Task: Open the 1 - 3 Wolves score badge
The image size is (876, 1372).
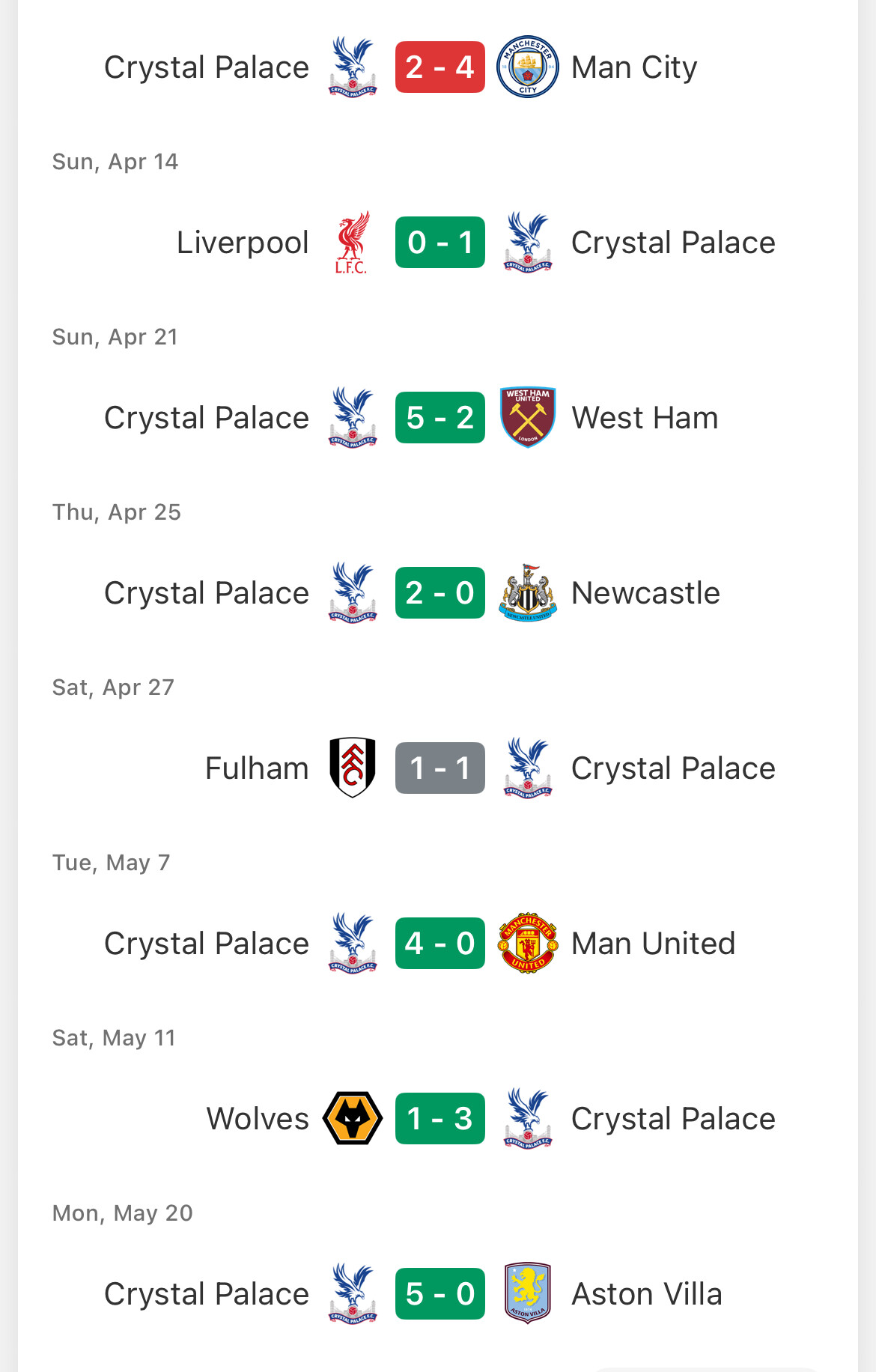Action: coord(440,1119)
